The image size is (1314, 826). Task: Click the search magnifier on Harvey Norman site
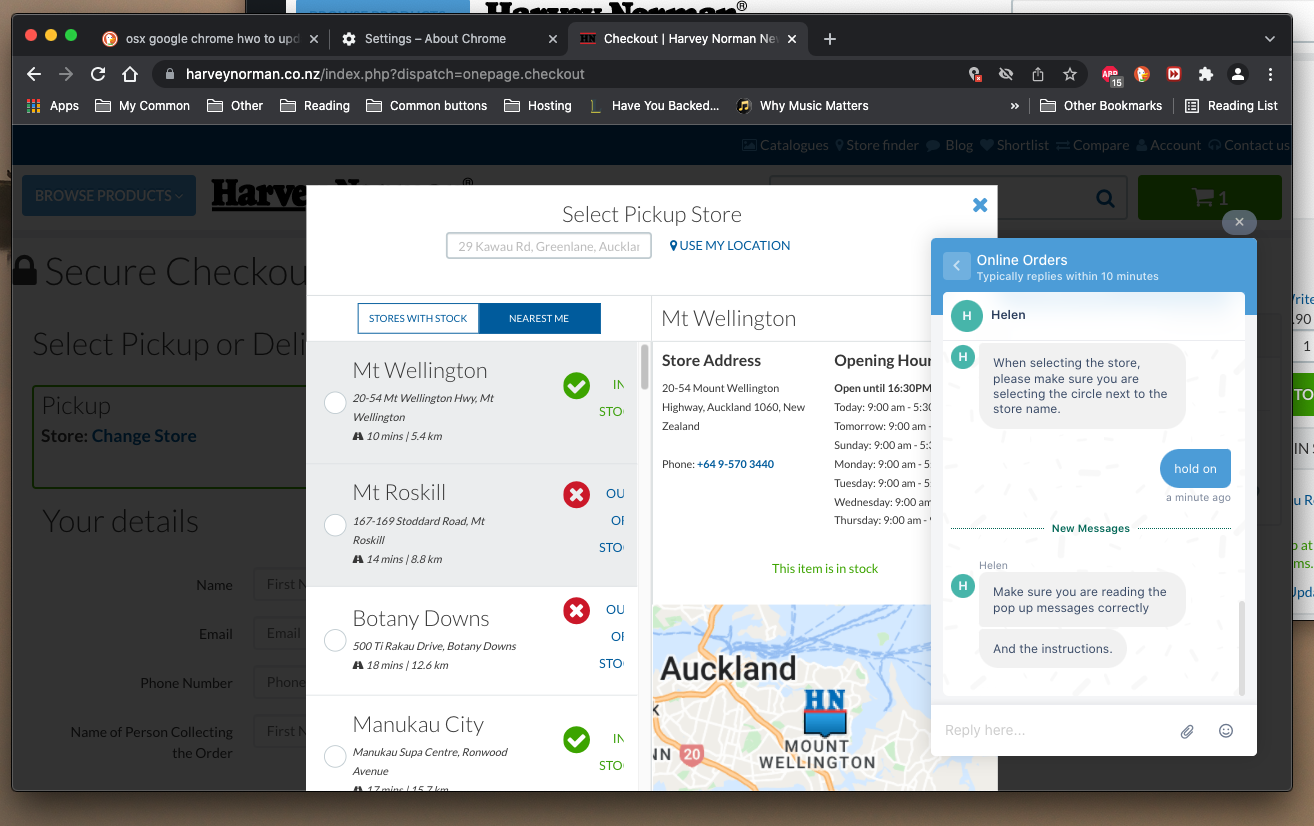click(x=1105, y=198)
